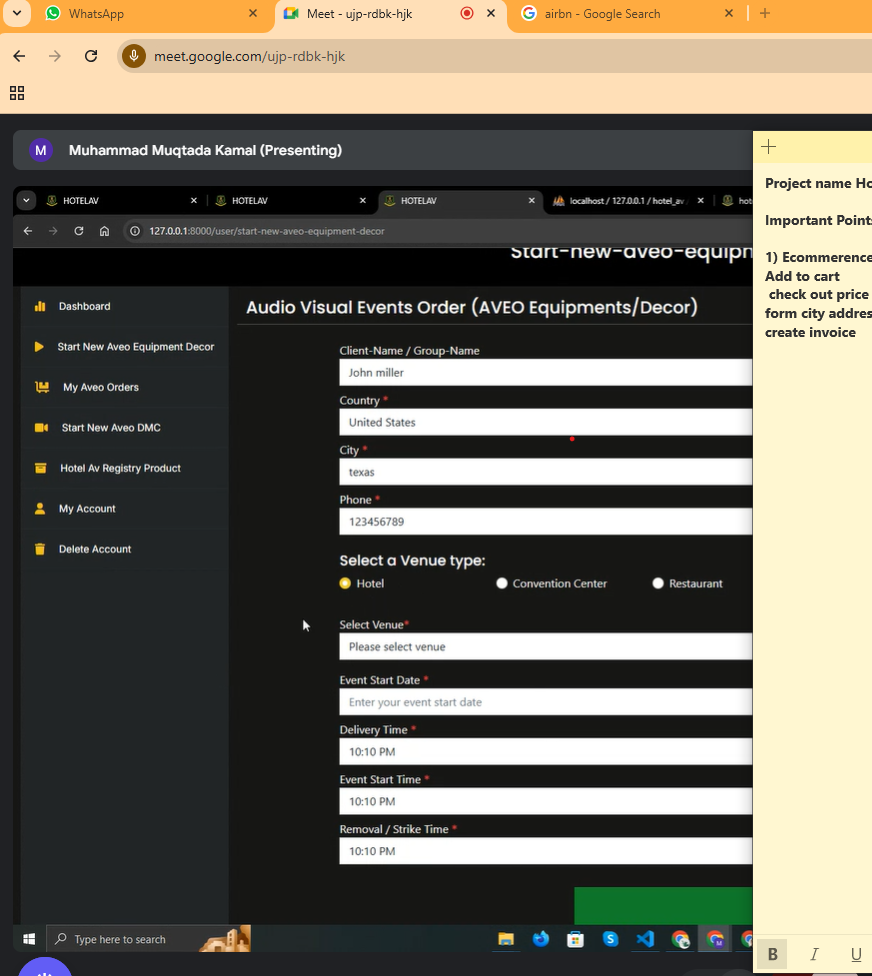Click the Event Start Time field
Viewport: 872px width, 976px height.
[x=545, y=802]
